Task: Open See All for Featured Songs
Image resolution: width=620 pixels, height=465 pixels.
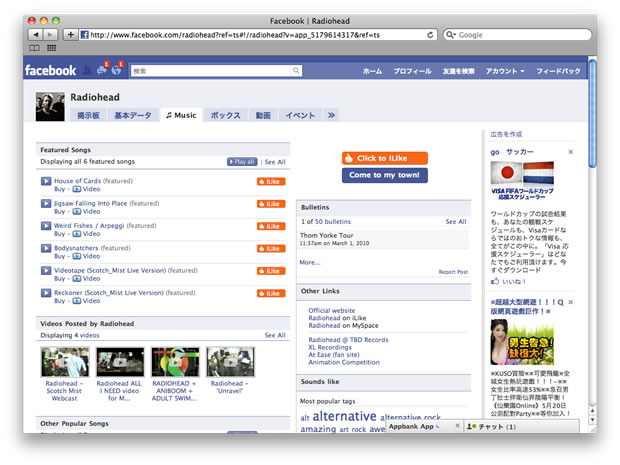Action: [275, 162]
